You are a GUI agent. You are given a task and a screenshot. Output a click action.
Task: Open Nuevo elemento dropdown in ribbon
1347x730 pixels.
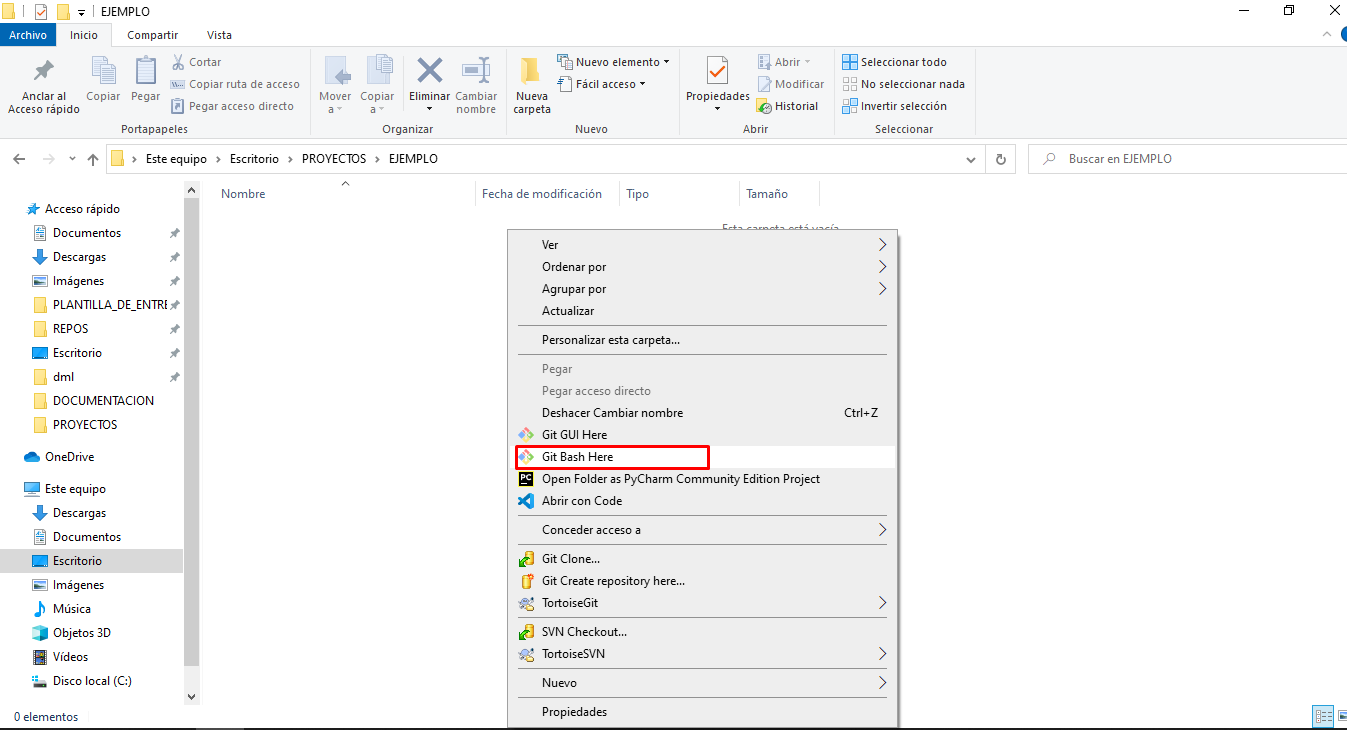[613, 62]
